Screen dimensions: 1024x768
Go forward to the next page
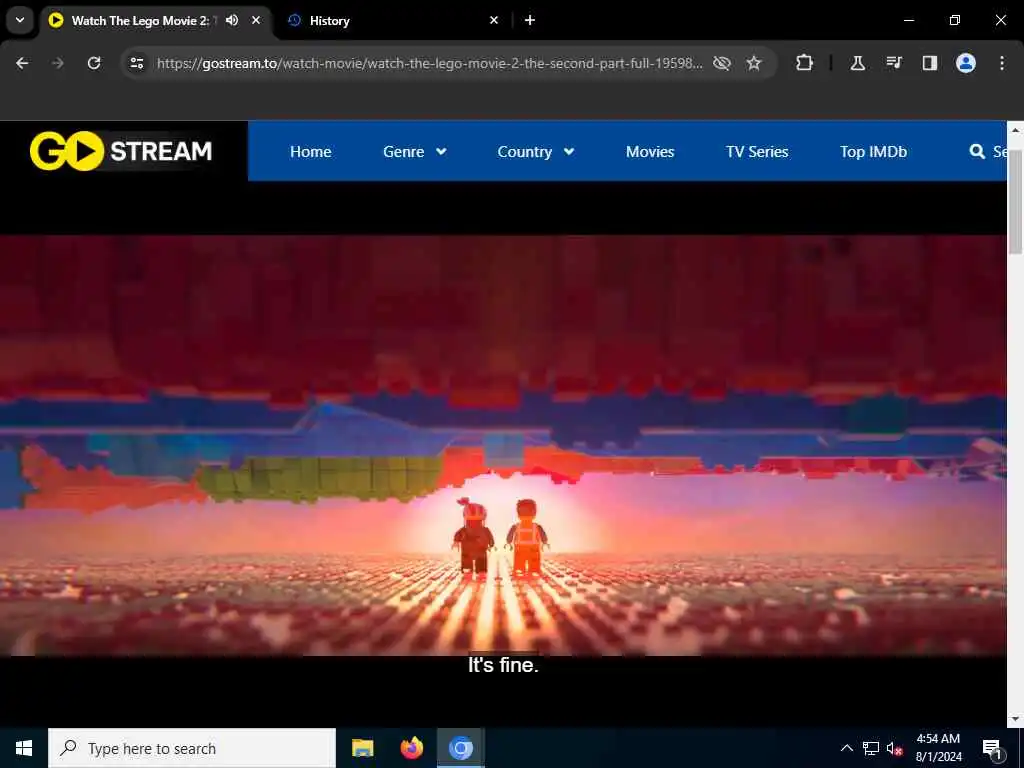(58, 63)
